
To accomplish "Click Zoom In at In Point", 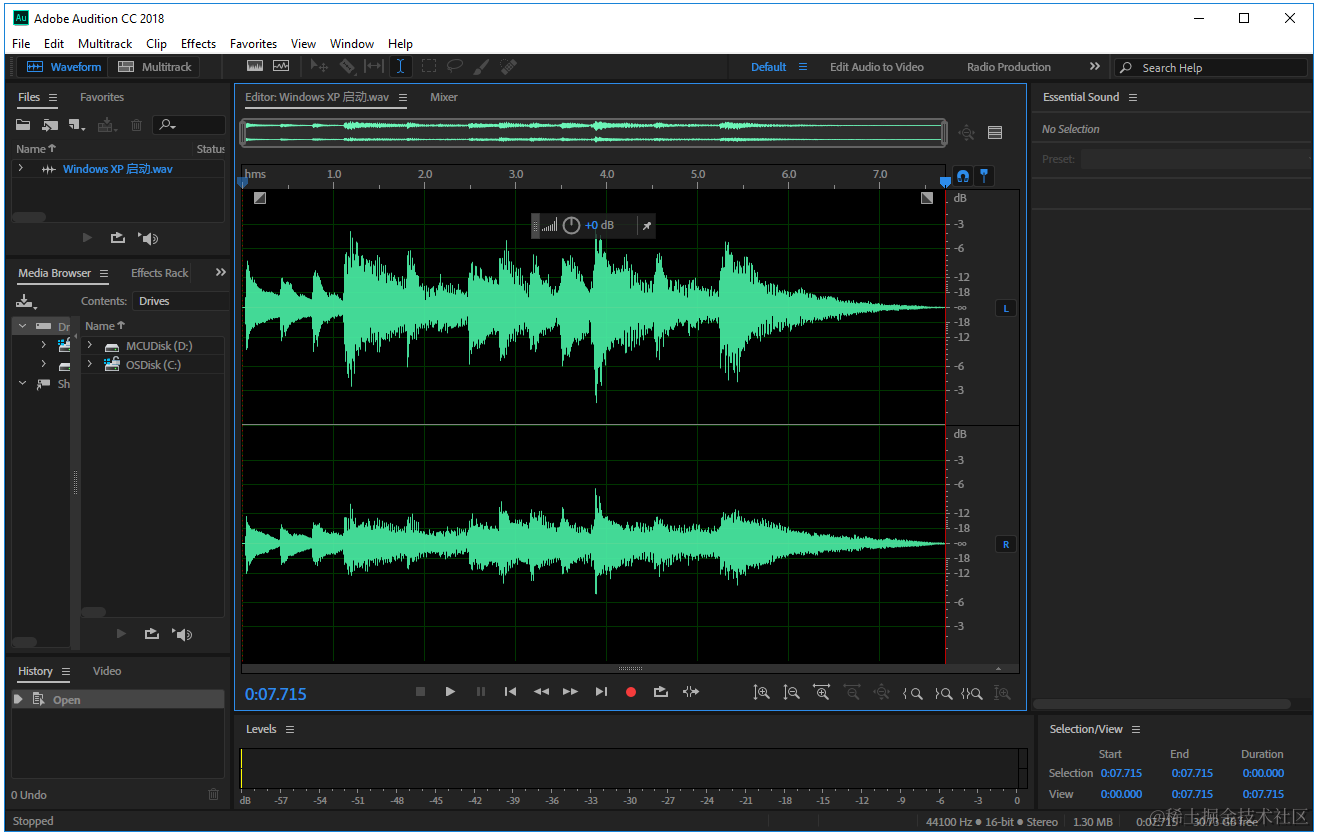I will [912, 693].
